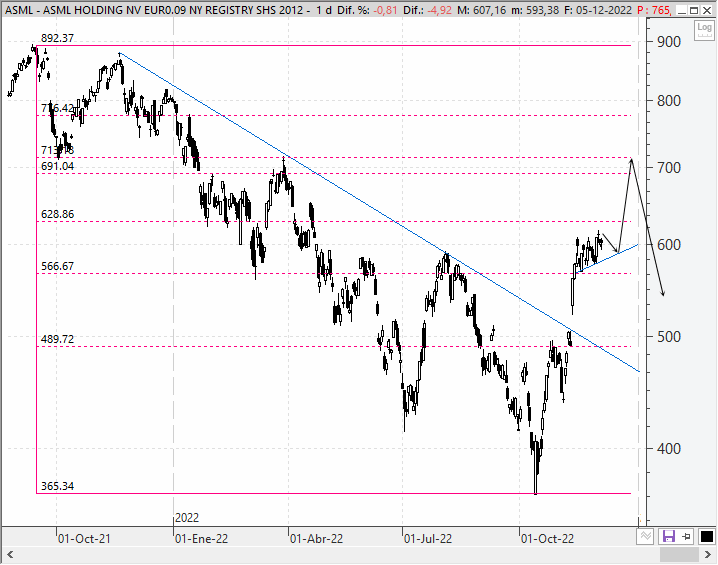Click the red P: 765 value in title

654,10
